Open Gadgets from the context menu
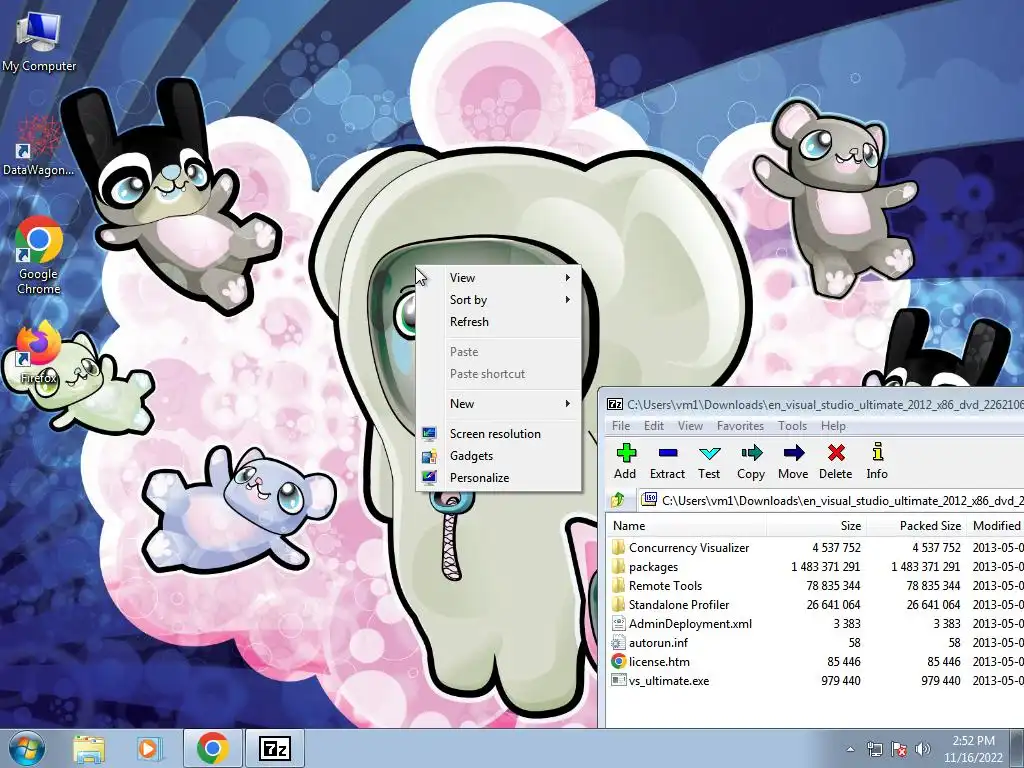Image resolution: width=1024 pixels, height=768 pixels. 499,456
